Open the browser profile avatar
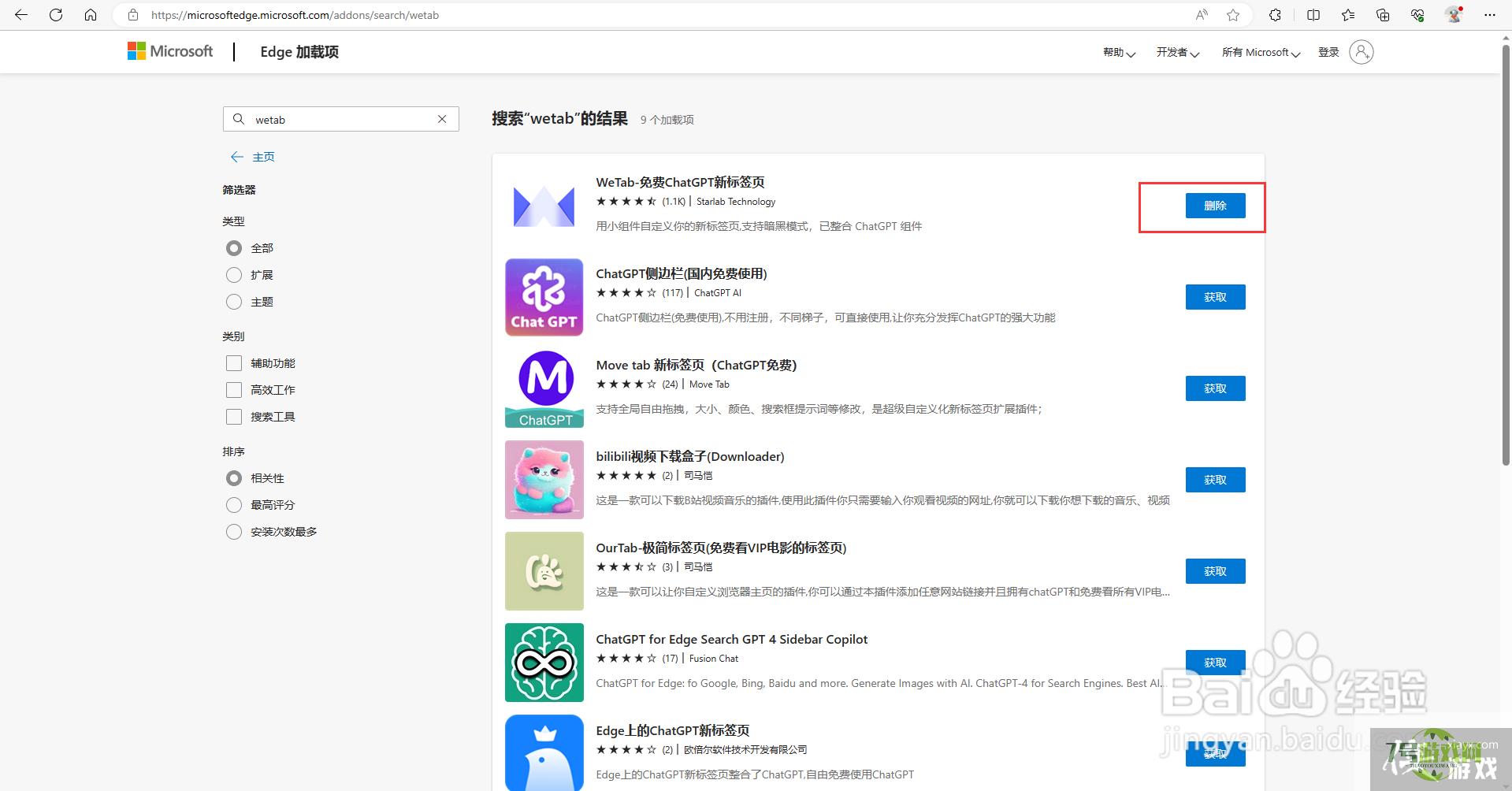Viewport: 1512px width, 791px height. coord(1454,15)
